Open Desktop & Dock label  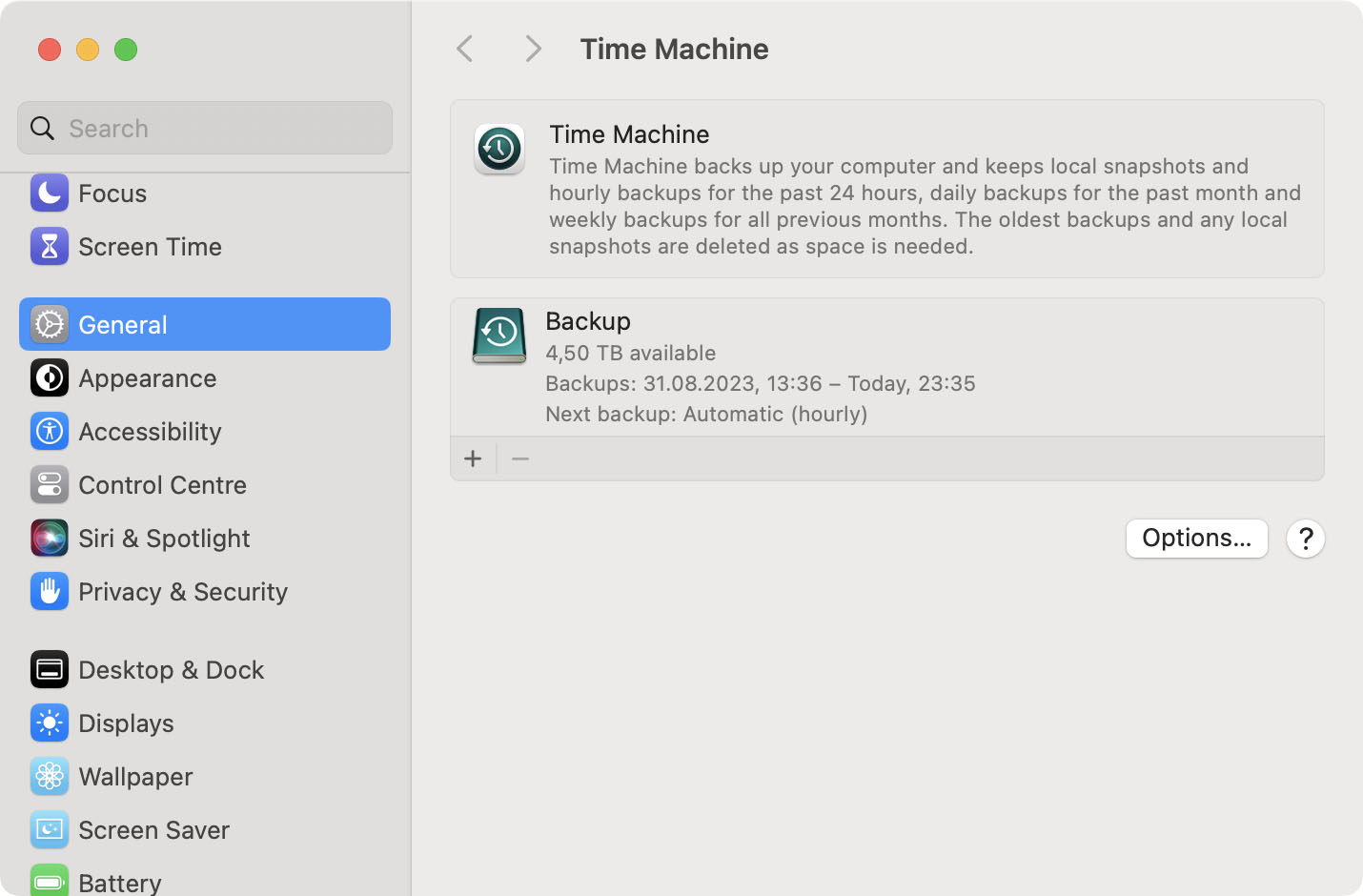pos(172,670)
